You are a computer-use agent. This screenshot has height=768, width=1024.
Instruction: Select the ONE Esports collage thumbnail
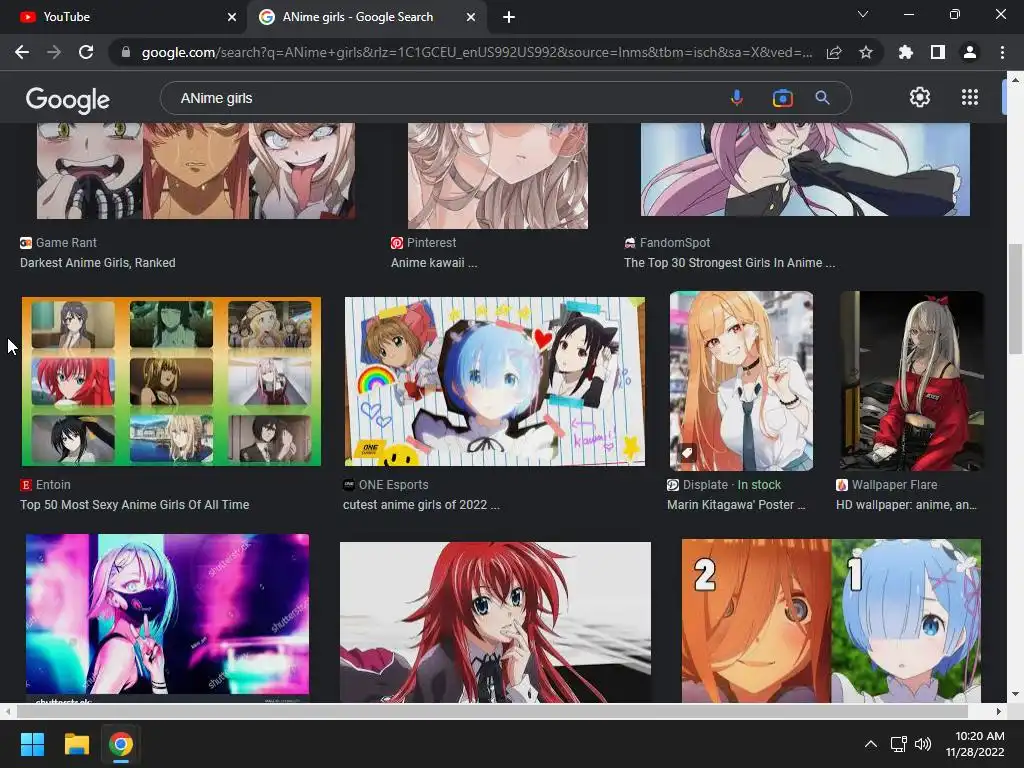494,381
